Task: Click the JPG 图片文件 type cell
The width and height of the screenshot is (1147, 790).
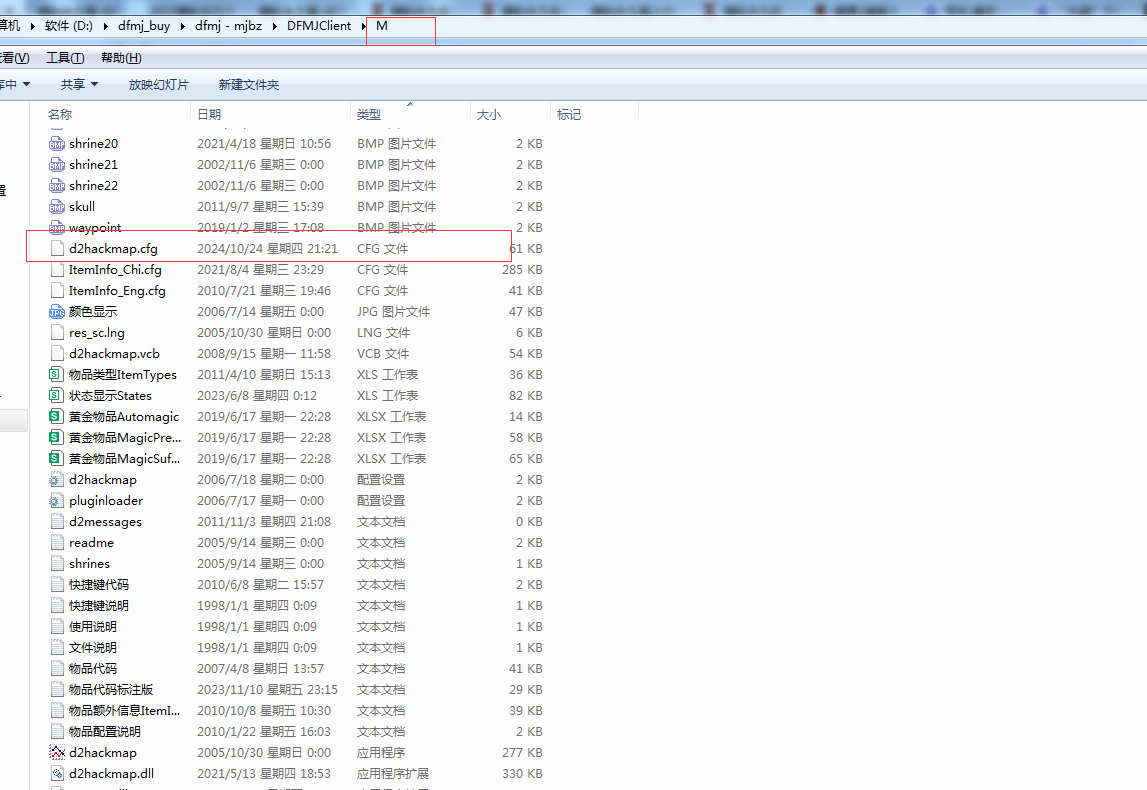Action: click(394, 312)
